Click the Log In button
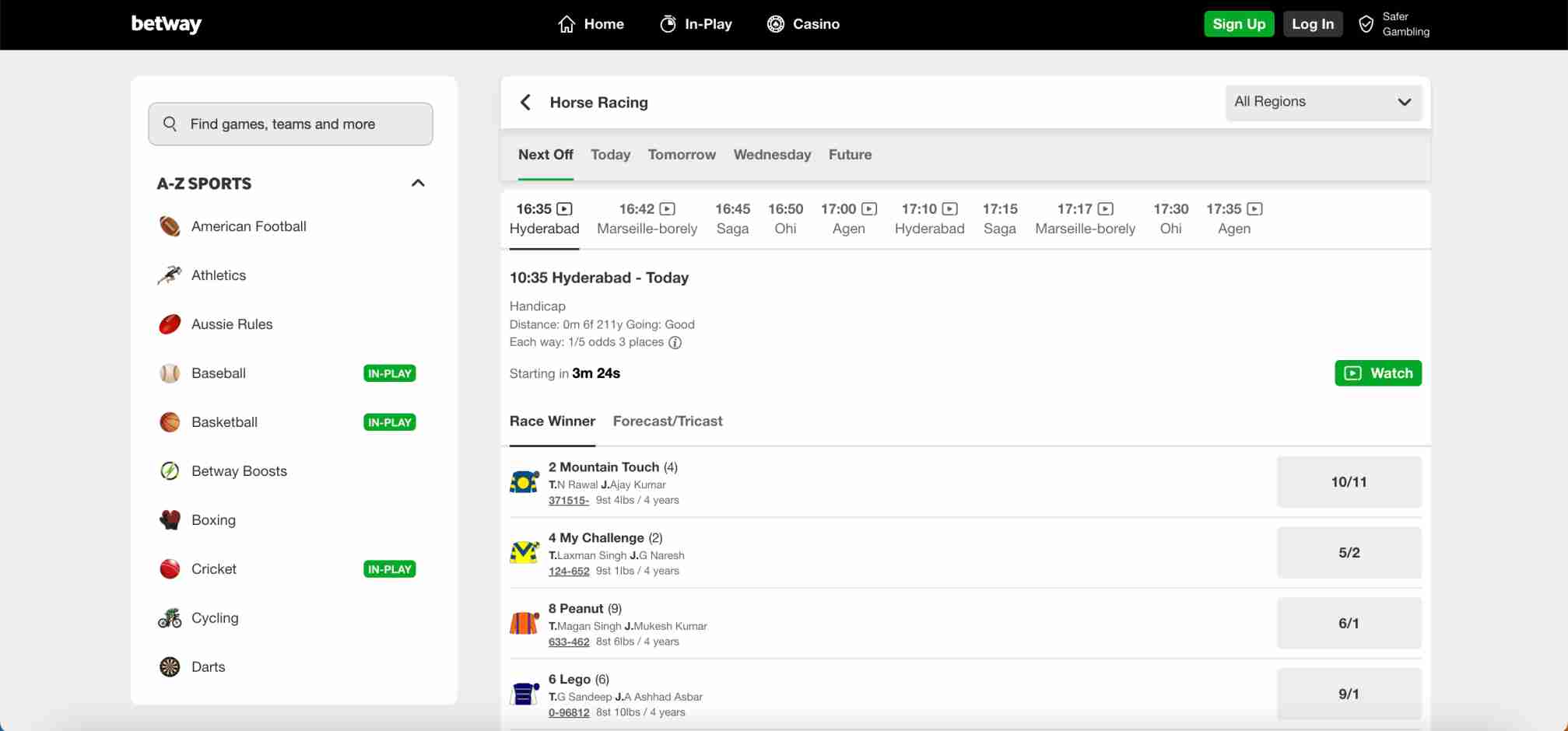 tap(1312, 24)
